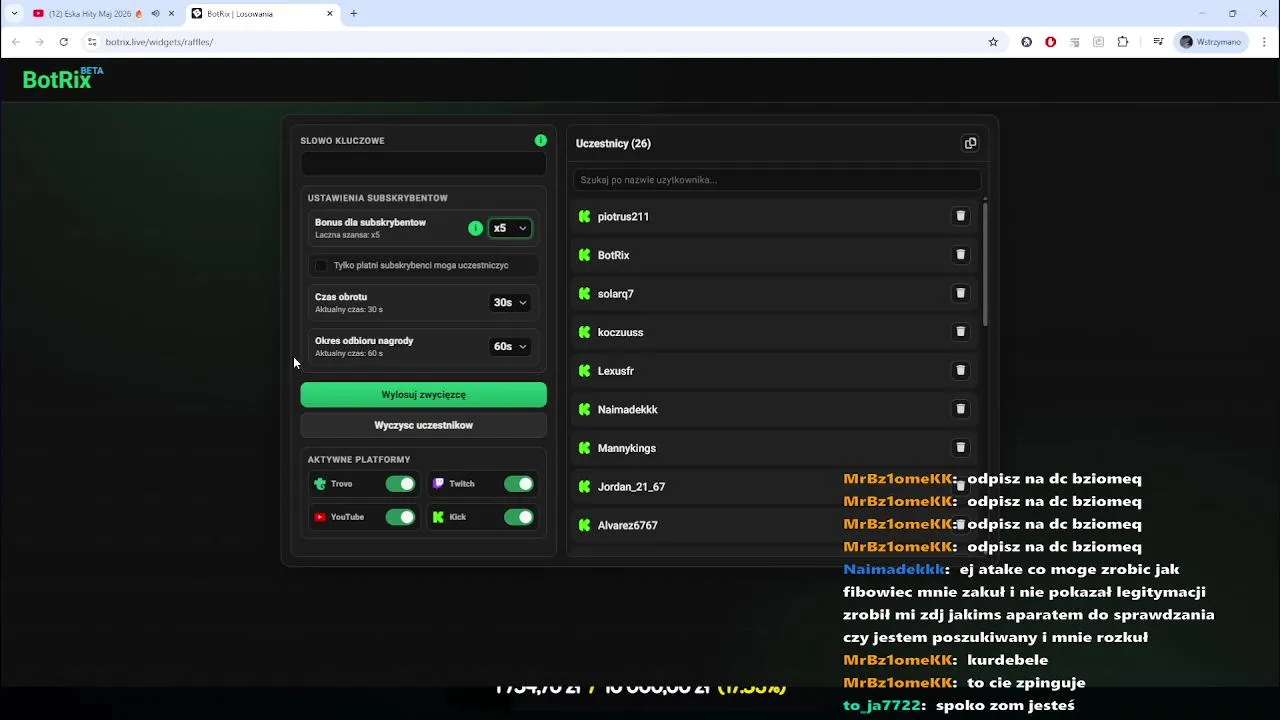Click the participant search field

[x=777, y=180]
